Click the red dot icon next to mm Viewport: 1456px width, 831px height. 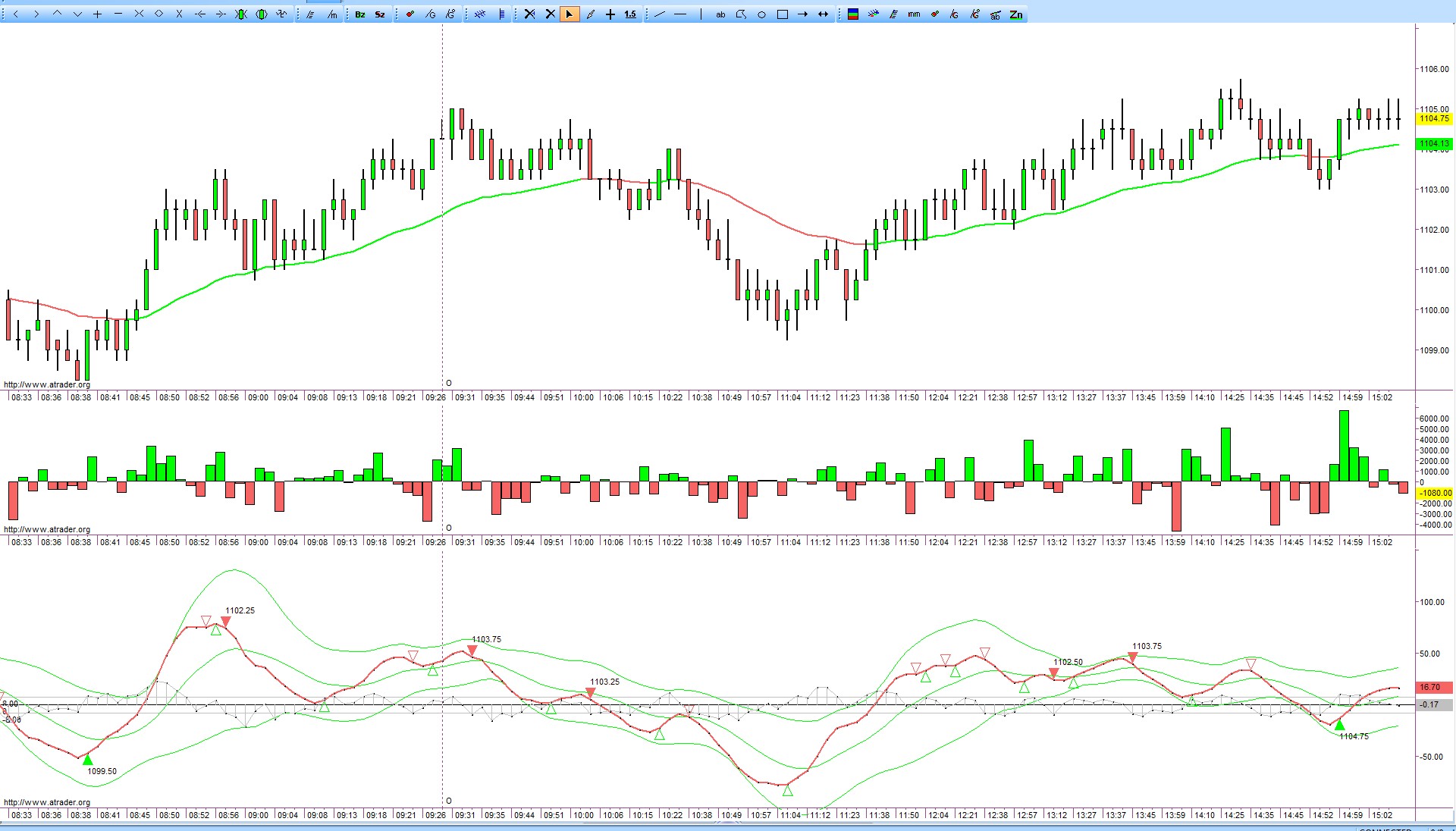[x=935, y=14]
